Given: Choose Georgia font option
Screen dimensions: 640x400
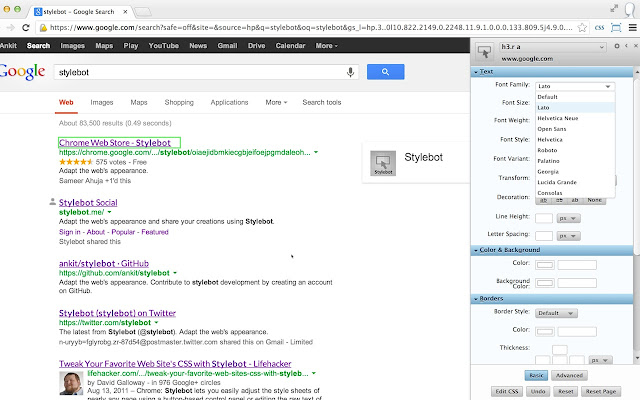Looking at the screenshot, I should 575,171.
